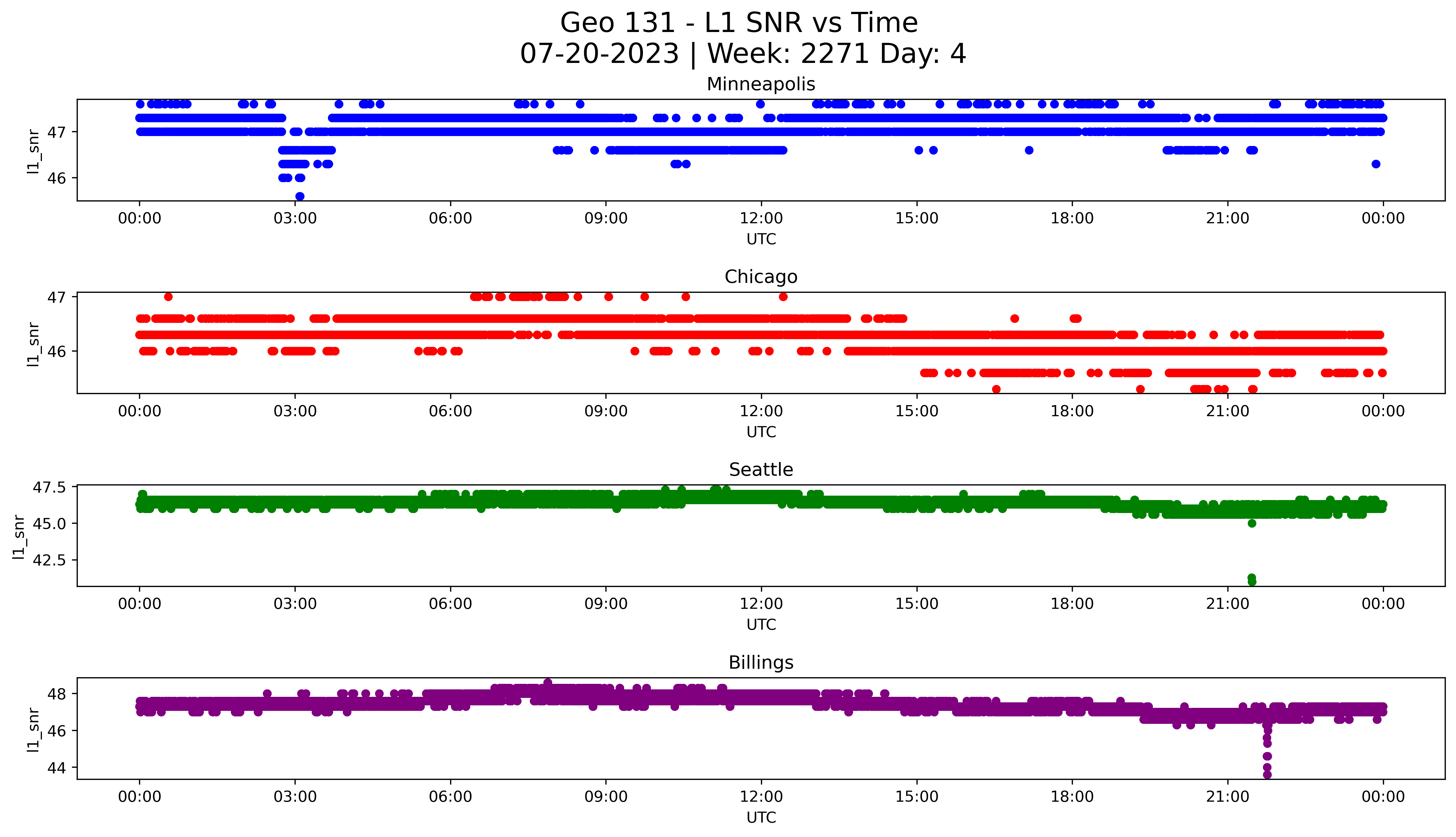Click the y-axis tick 46 of Billings plot
This screenshot has height=837, width=1456.
pyautogui.click(x=57, y=731)
